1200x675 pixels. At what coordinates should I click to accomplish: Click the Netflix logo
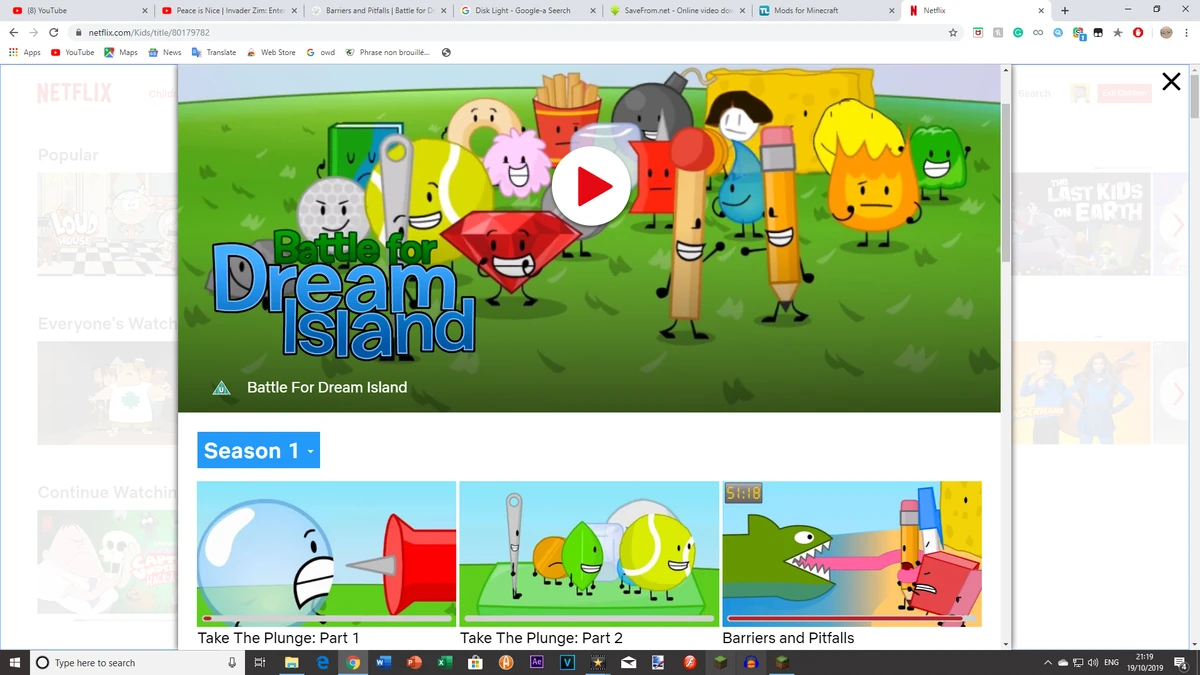[x=74, y=93]
